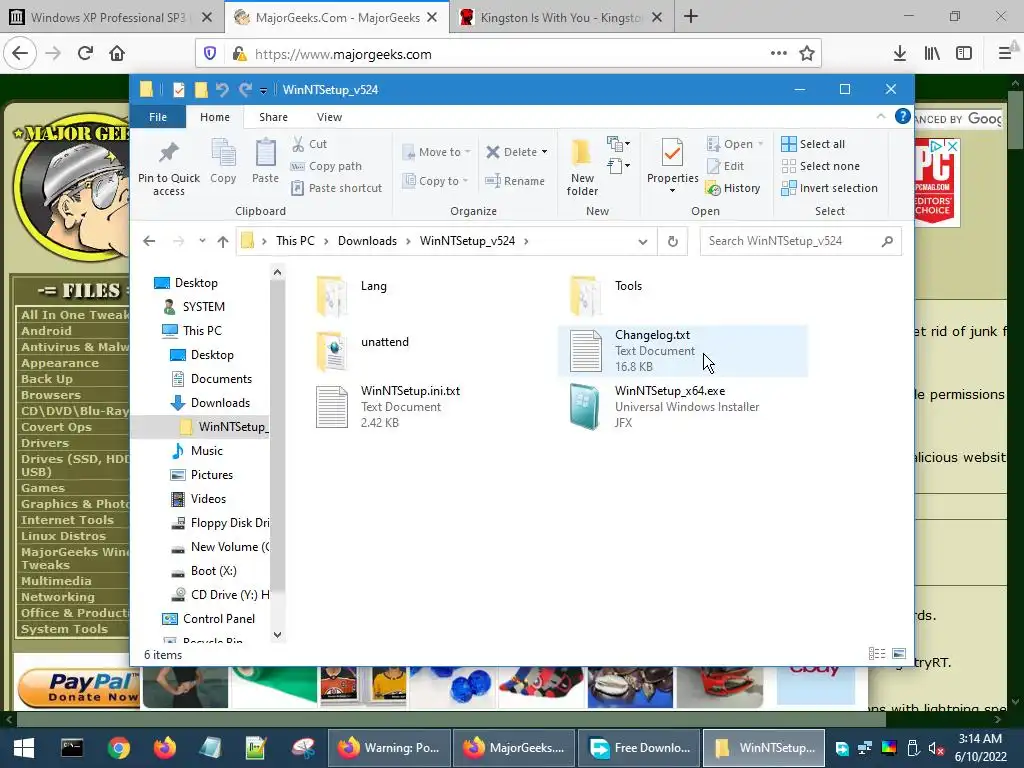
Task: Select Music in navigation pane
Action: (x=206, y=451)
